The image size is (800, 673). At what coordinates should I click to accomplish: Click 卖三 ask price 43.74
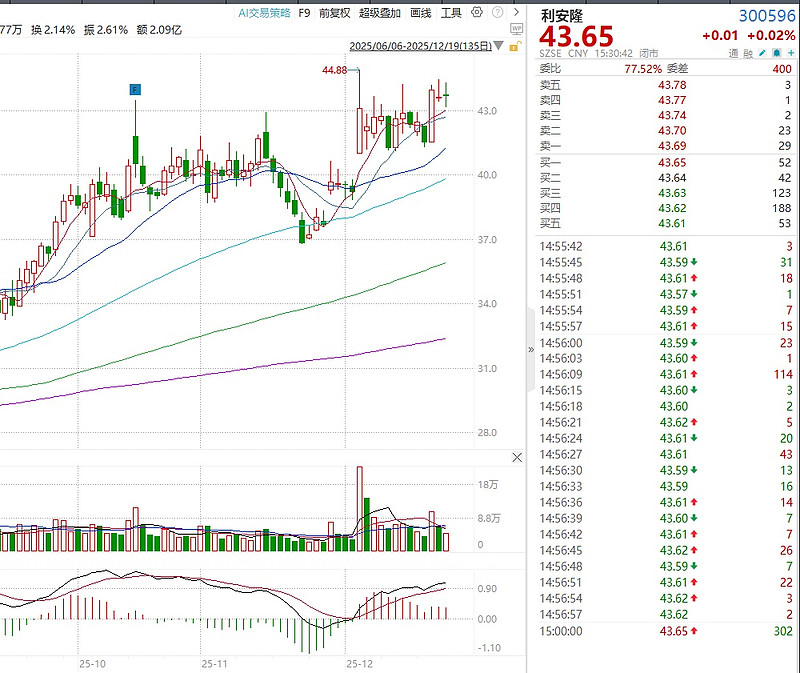tap(672, 116)
